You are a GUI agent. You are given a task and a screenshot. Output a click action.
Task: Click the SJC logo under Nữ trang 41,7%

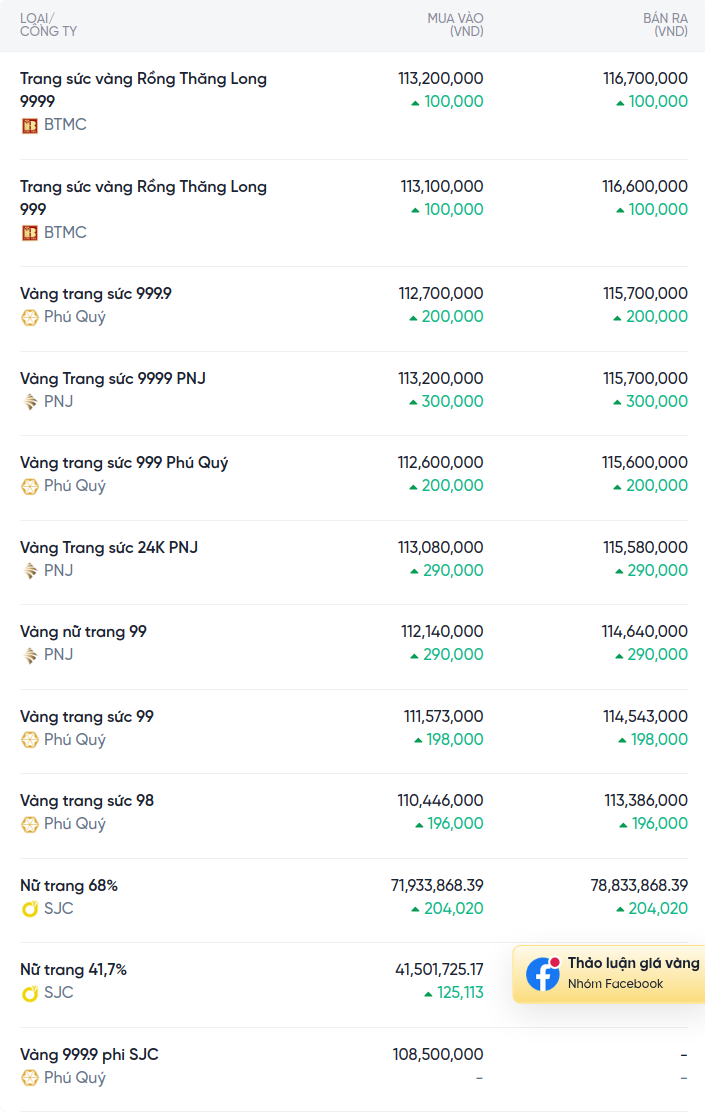(x=29, y=994)
